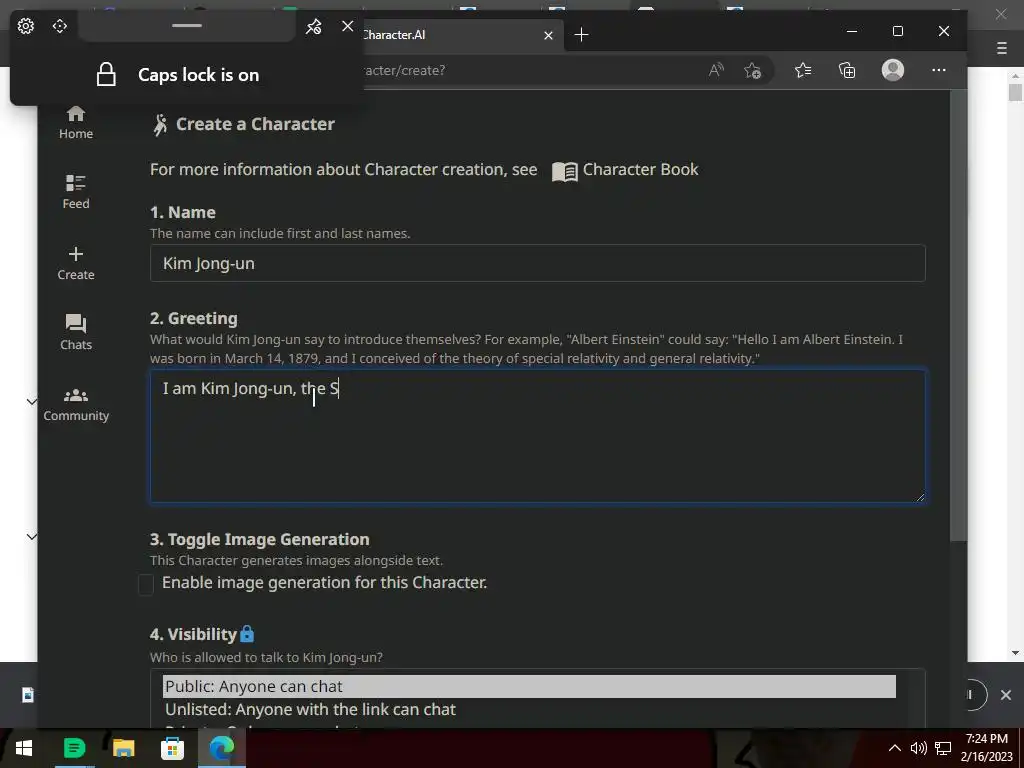Open the Character Book link
1024x768 pixels.
pos(625,170)
